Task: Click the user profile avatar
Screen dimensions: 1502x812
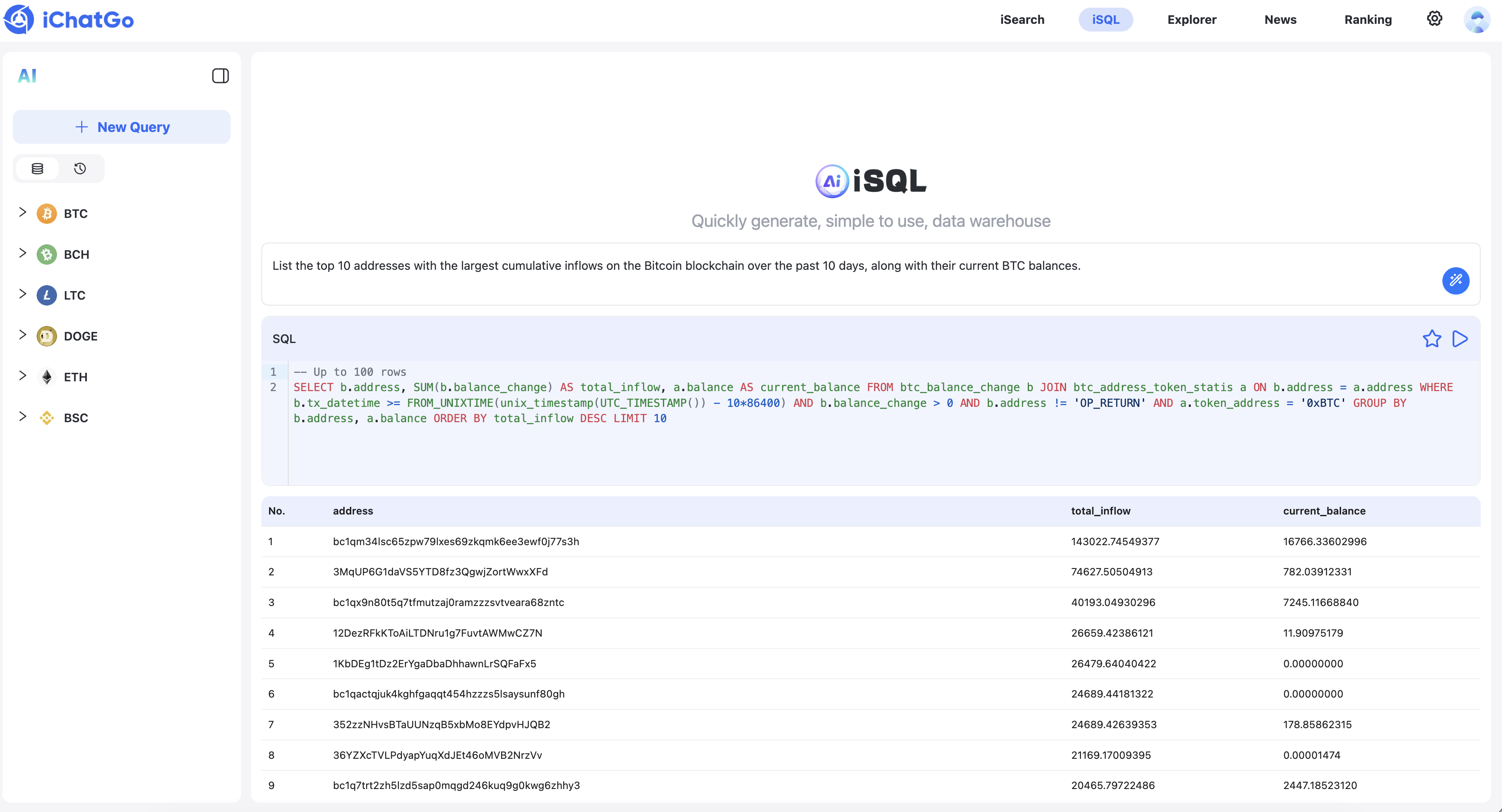Action: [1477, 19]
